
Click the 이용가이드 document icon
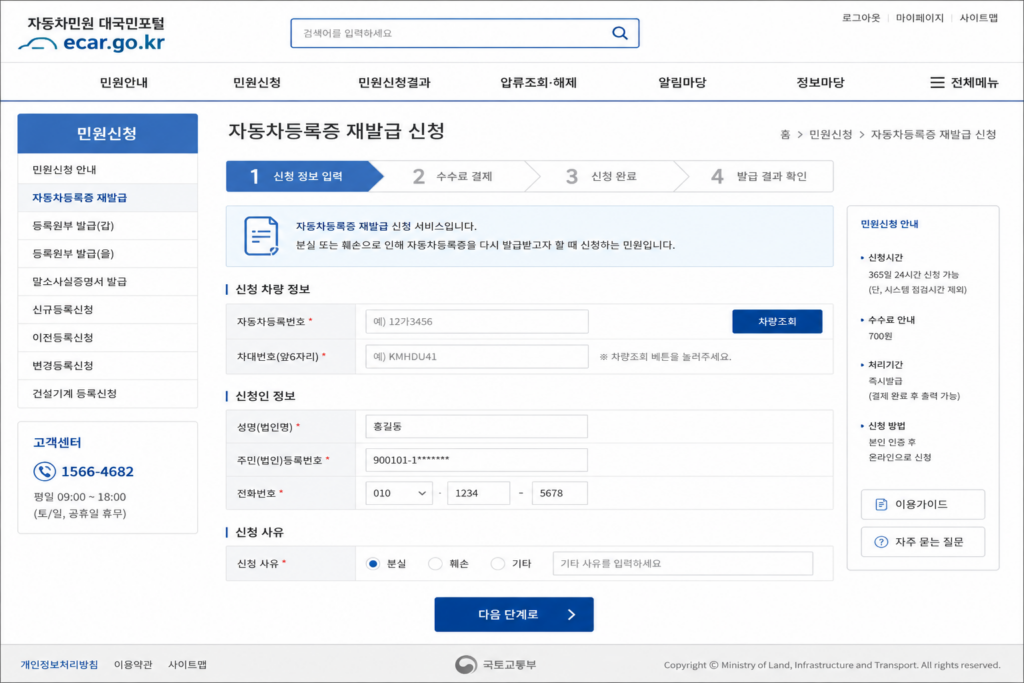(881, 504)
